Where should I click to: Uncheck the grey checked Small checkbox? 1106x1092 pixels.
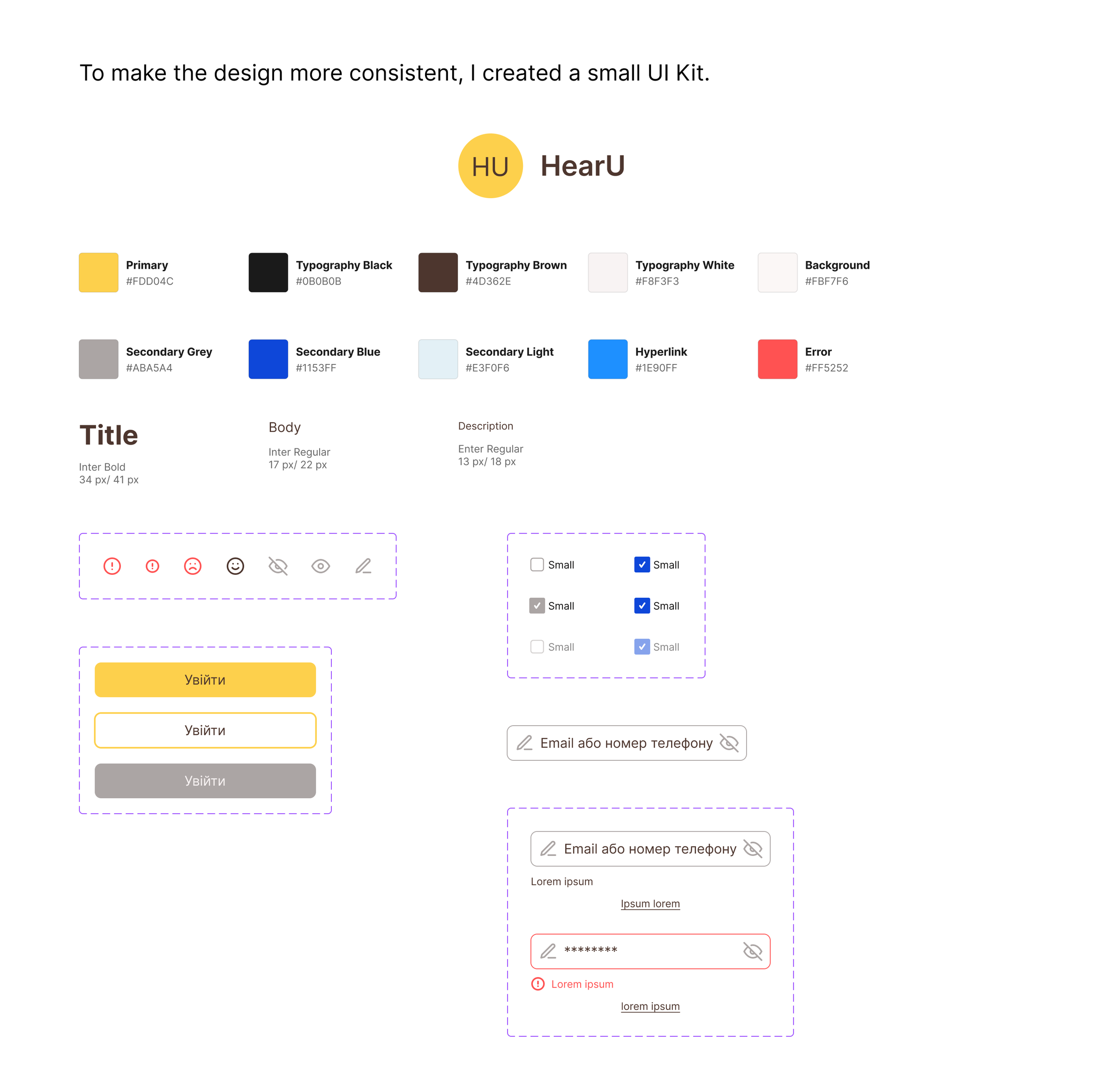(537, 606)
